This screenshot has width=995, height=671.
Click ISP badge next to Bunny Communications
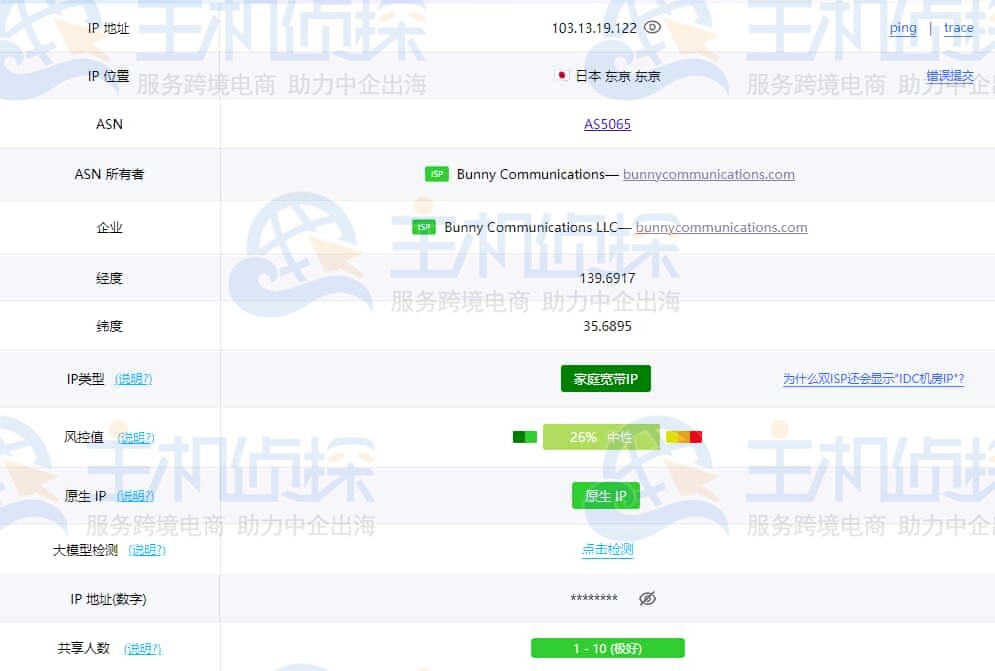point(437,174)
